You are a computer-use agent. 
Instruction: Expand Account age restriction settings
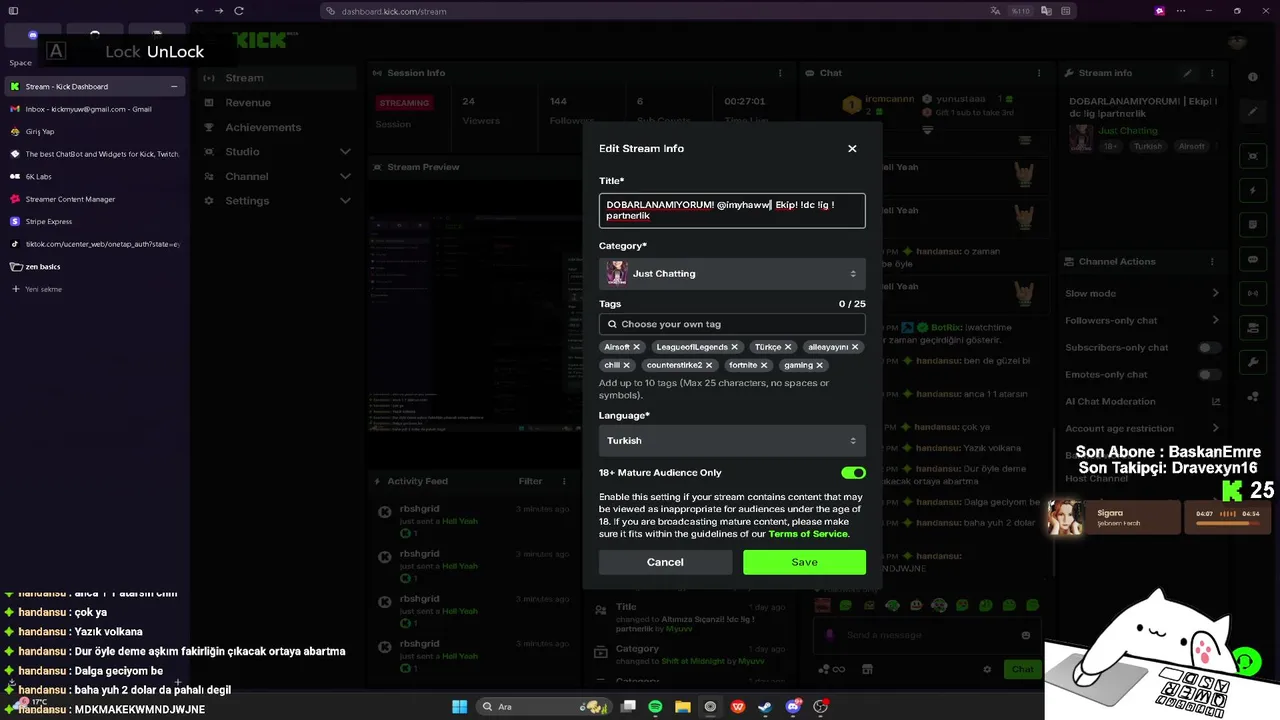[x=1215, y=428]
